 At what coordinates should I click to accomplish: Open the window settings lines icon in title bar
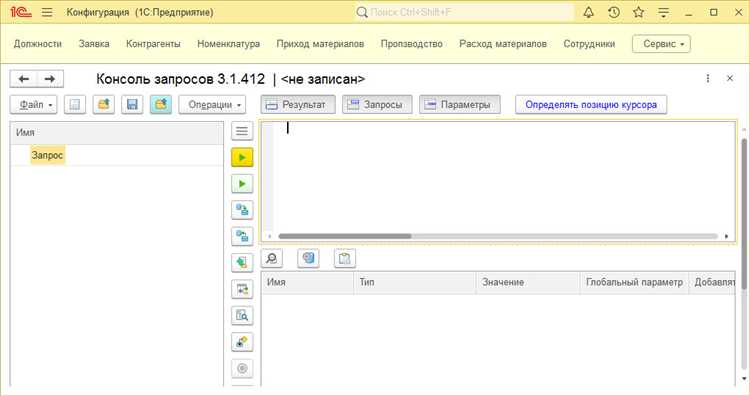[663, 12]
